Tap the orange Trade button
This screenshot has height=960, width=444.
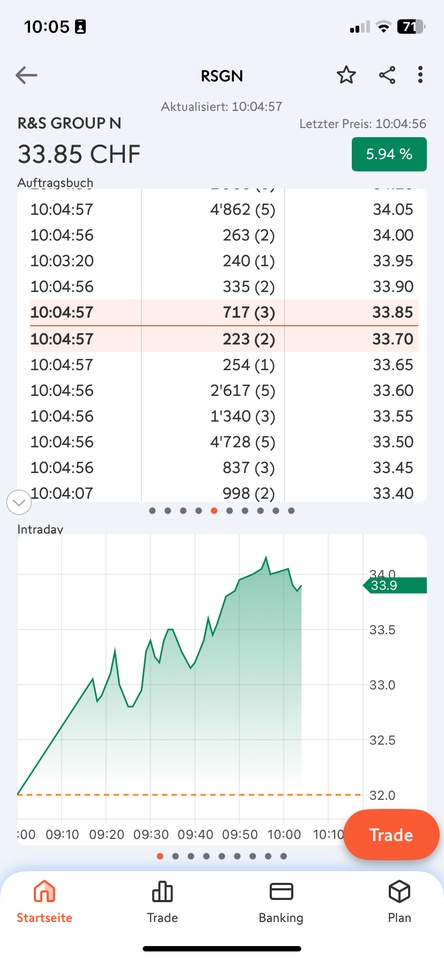[391, 834]
